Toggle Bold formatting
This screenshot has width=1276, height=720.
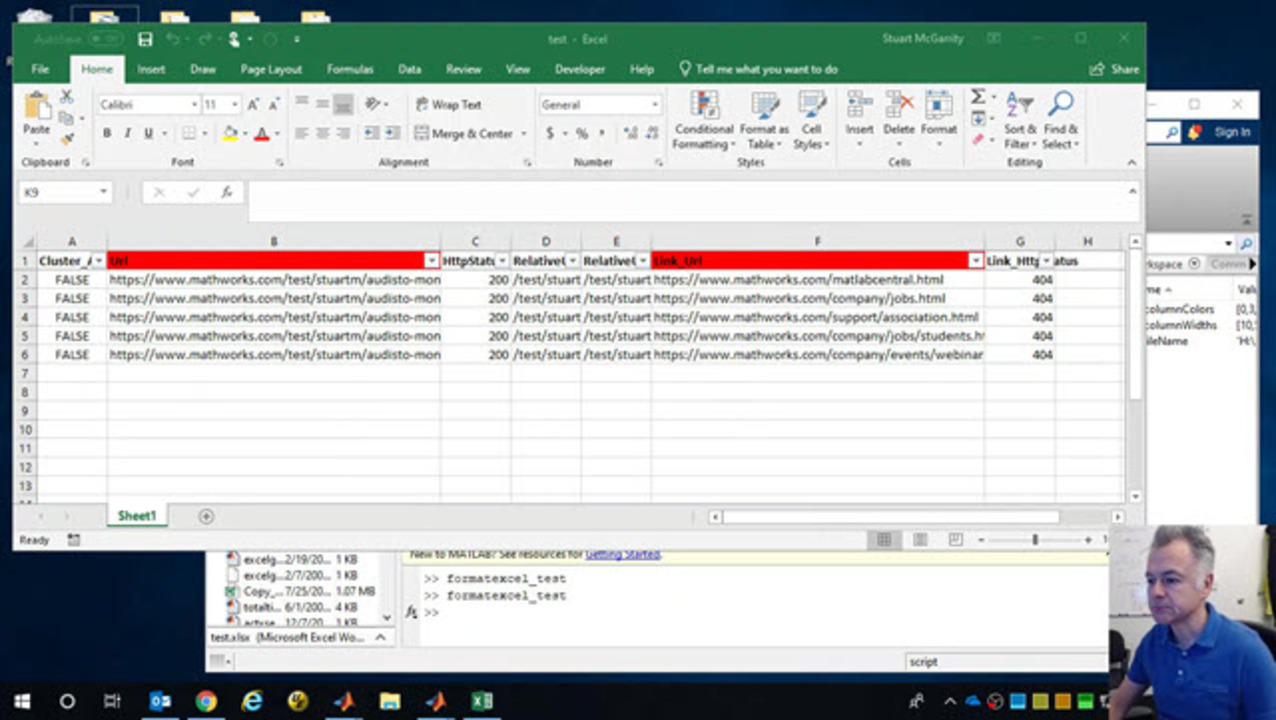[x=107, y=133]
